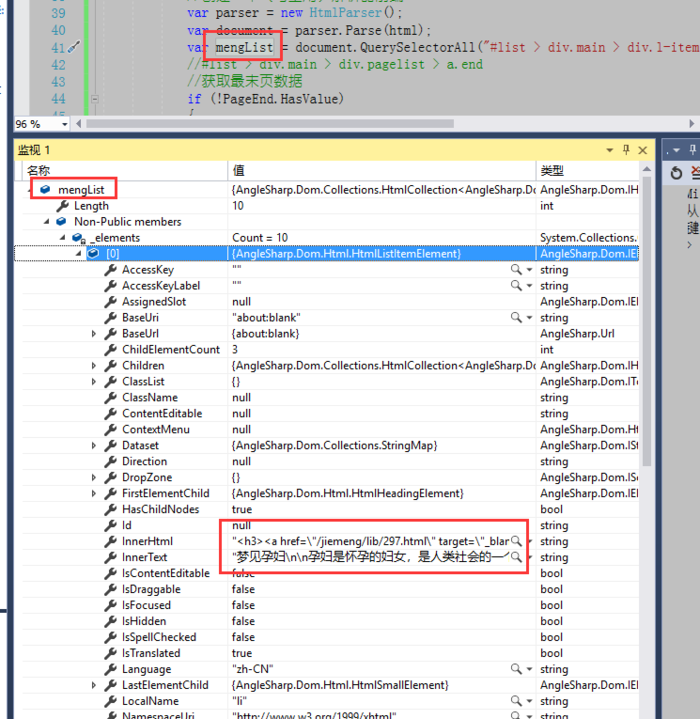Screen dimensions: 700x719
Task: Open the Watch 1 window options dropdown
Action: point(610,150)
